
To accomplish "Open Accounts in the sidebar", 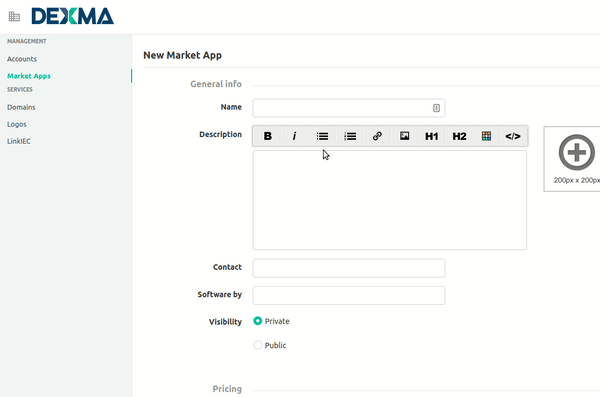I will 22,59.
